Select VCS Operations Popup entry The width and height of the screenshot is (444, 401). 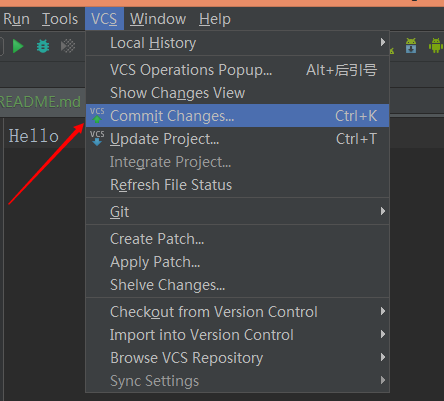click(237, 70)
